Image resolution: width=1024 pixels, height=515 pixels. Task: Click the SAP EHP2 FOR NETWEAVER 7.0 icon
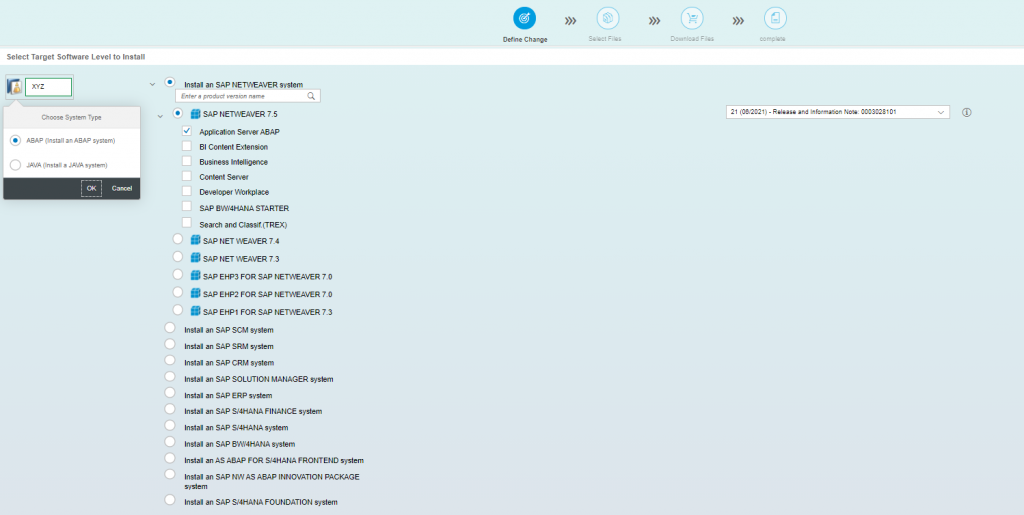[x=195, y=293]
